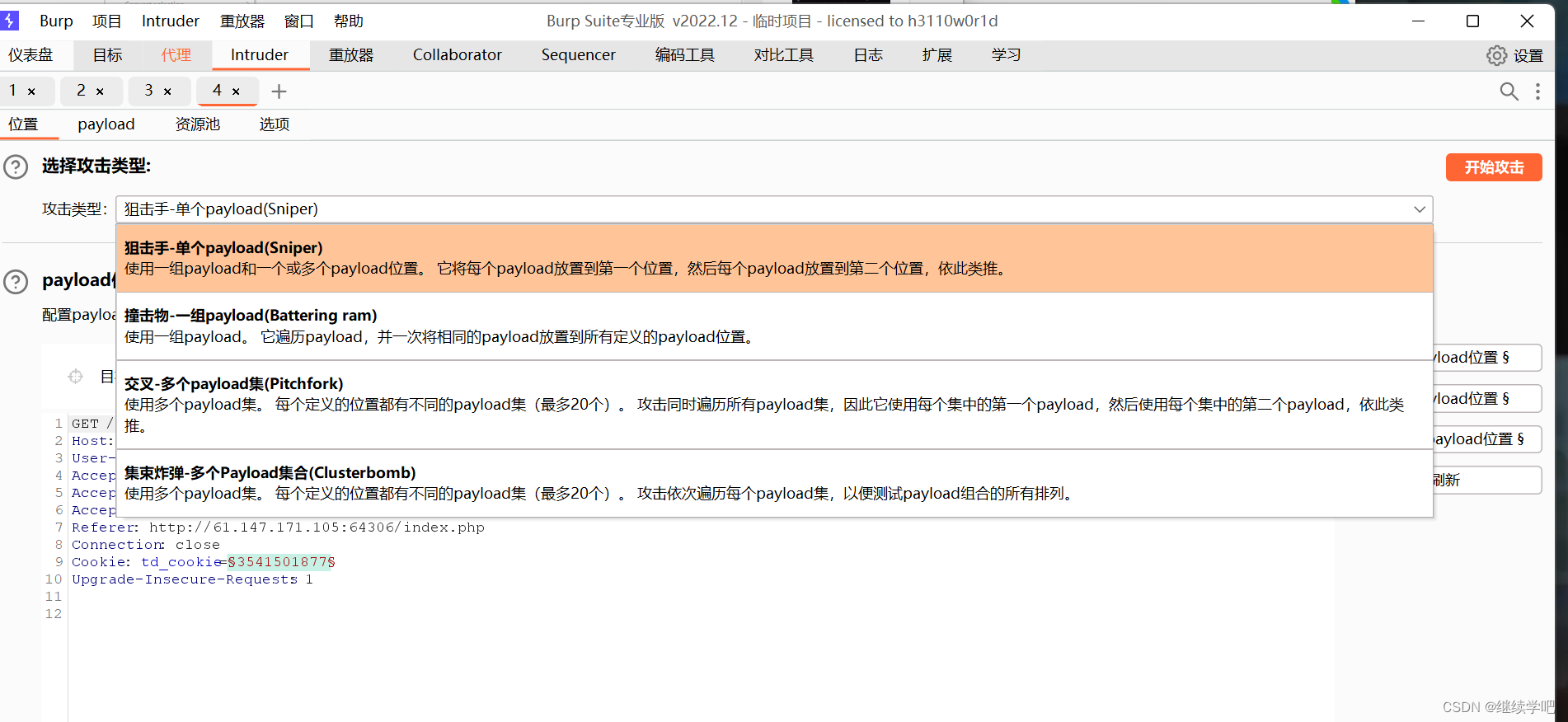Click the topmost payload位置 § button
Image resolution: width=1568 pixels, height=722 pixels.
(1487, 358)
